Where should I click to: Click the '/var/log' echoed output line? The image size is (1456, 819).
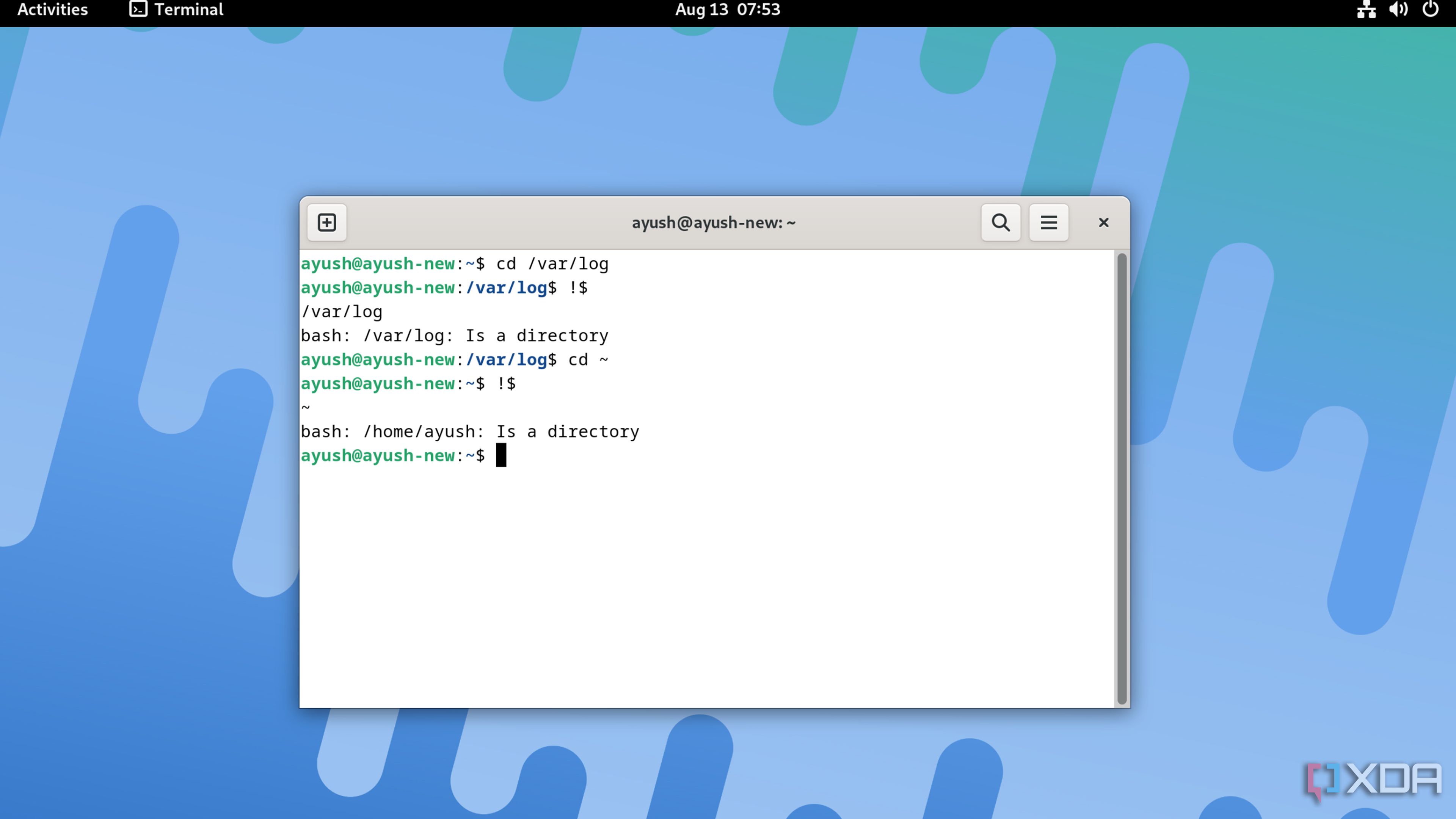(341, 311)
